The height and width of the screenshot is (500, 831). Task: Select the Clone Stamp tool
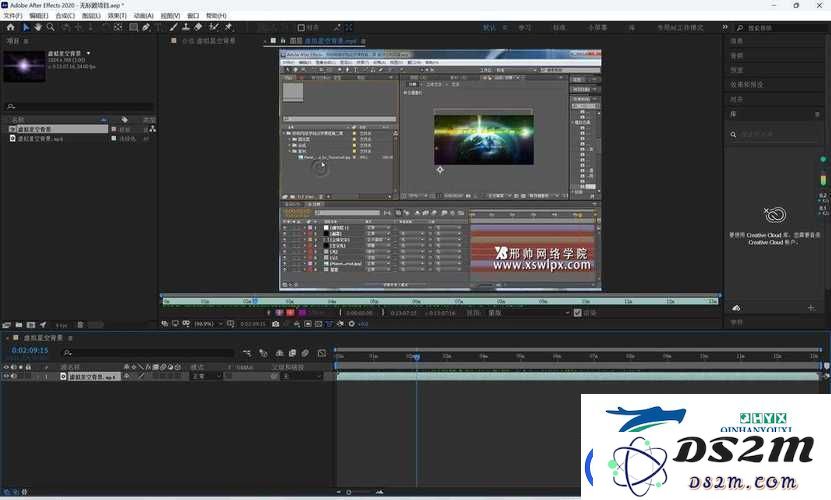pyautogui.click(x=186, y=27)
